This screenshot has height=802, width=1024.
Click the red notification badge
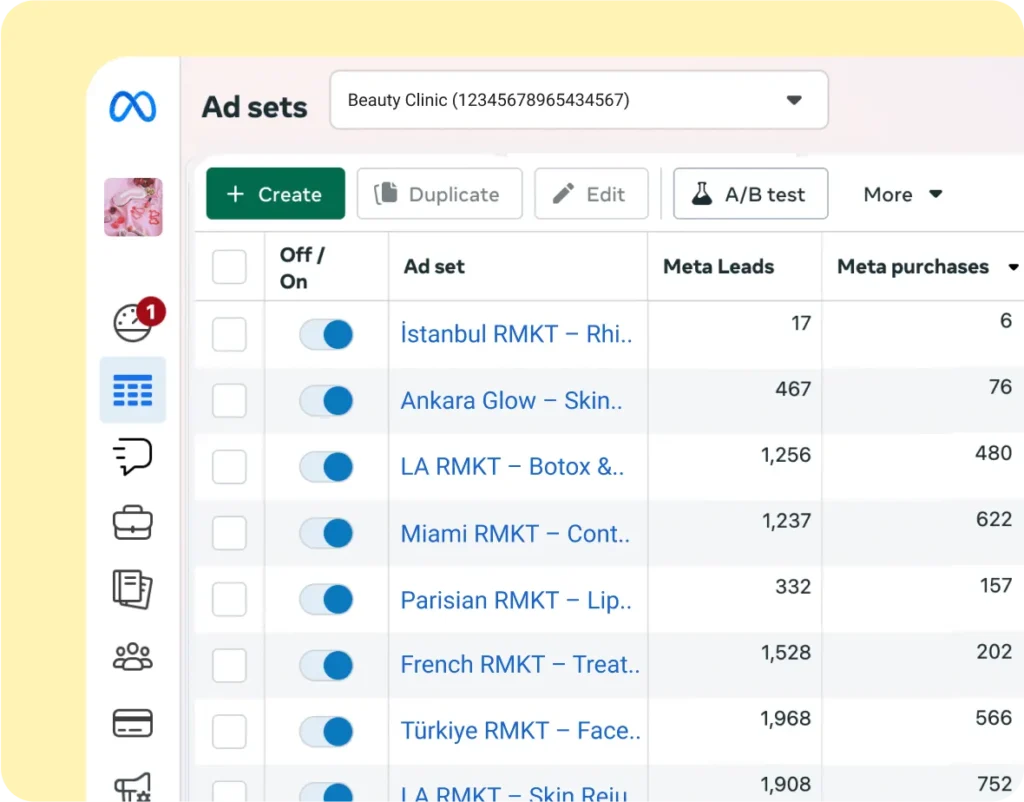click(x=151, y=312)
